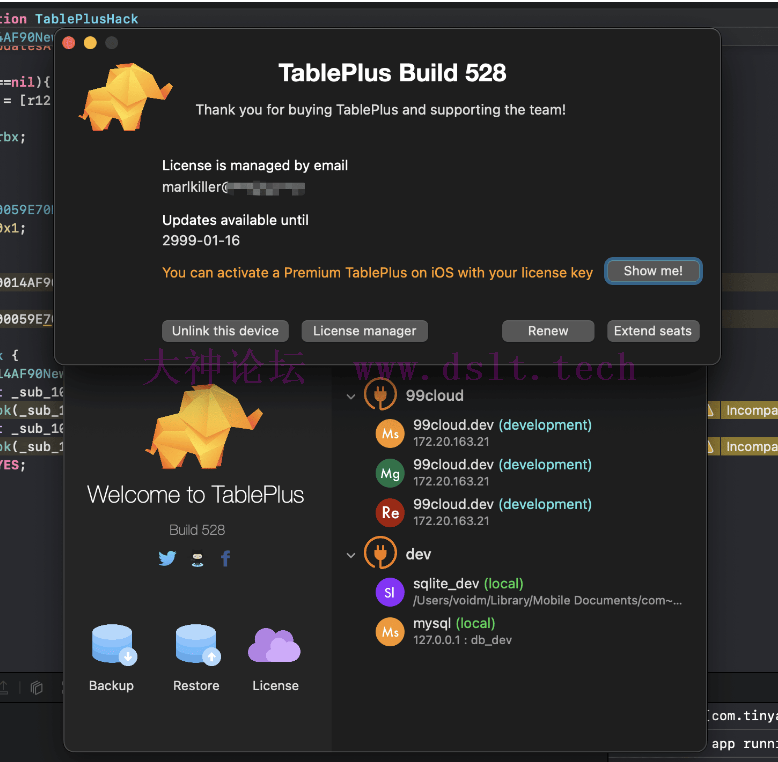Select the 99cloud group plug icon
Image resolution: width=778 pixels, height=762 pixels.
tap(380, 395)
